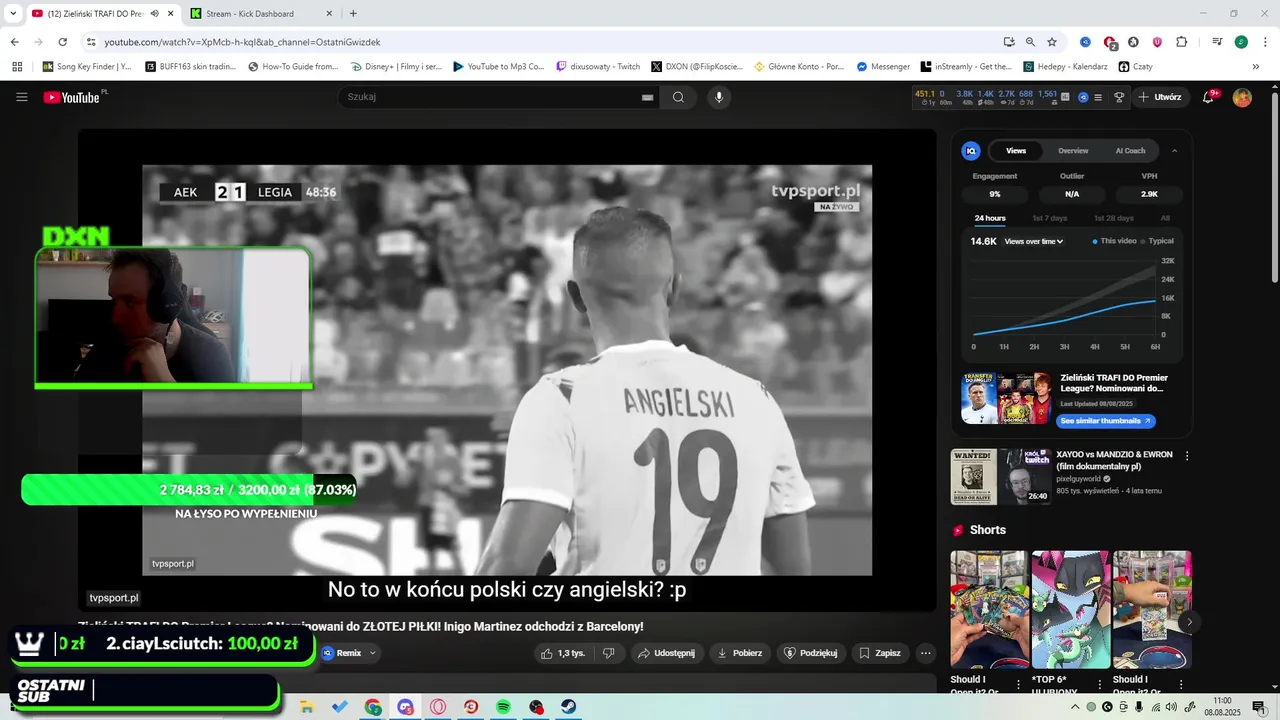The height and width of the screenshot is (720, 1280).
Task: Expand the Remix dropdown
Action: (373, 653)
